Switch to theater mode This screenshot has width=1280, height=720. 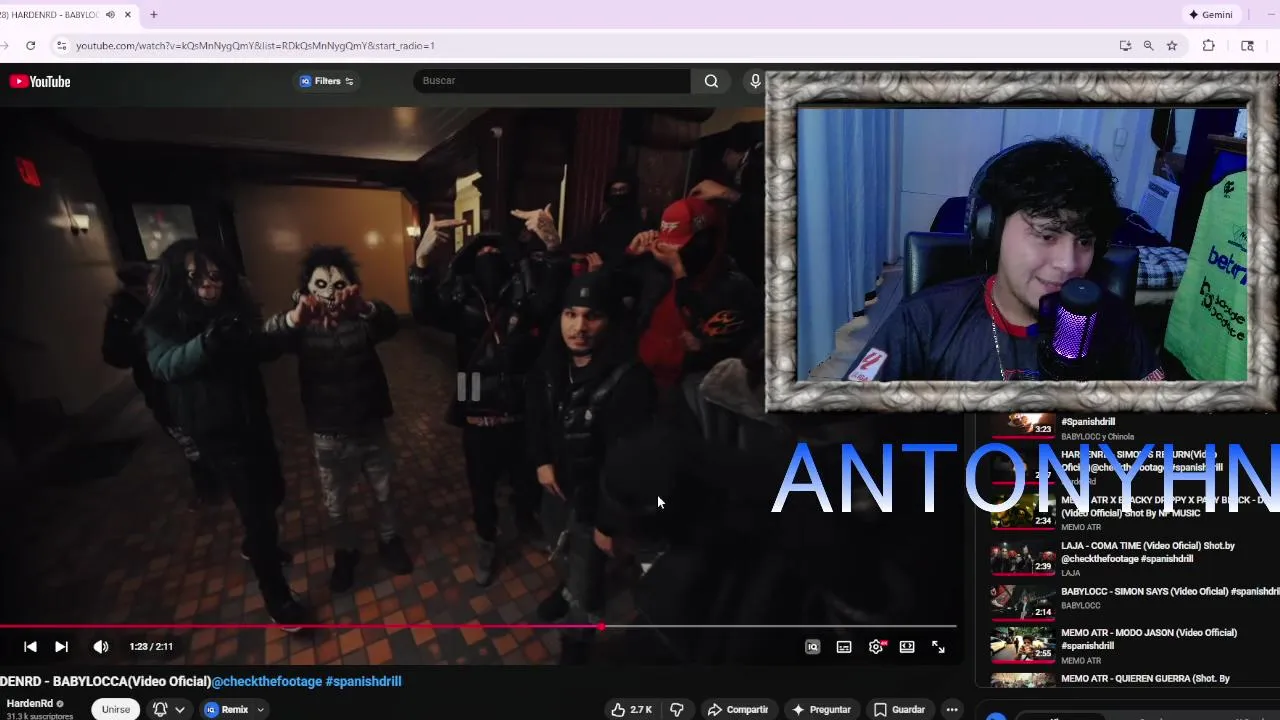(x=907, y=647)
